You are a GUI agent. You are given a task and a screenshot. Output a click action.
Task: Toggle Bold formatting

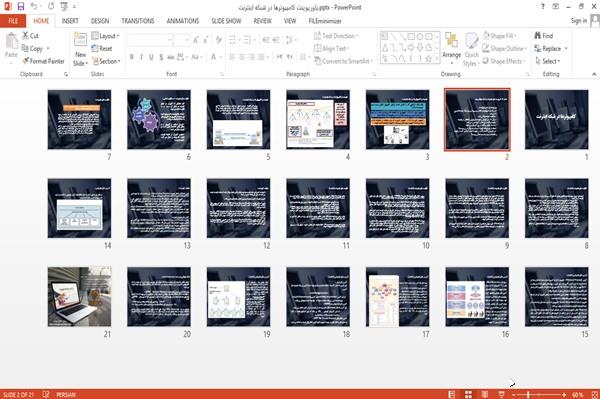coord(132,57)
